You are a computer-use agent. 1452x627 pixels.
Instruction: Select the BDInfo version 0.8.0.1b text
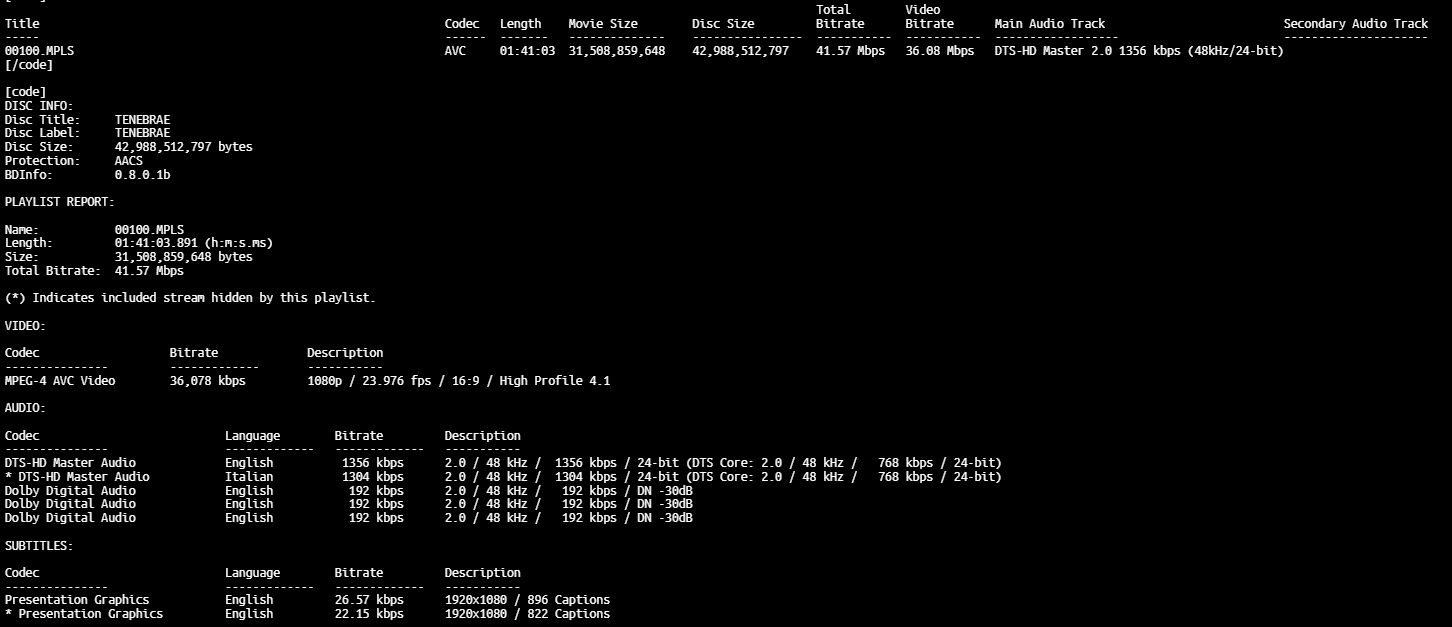tap(142, 175)
